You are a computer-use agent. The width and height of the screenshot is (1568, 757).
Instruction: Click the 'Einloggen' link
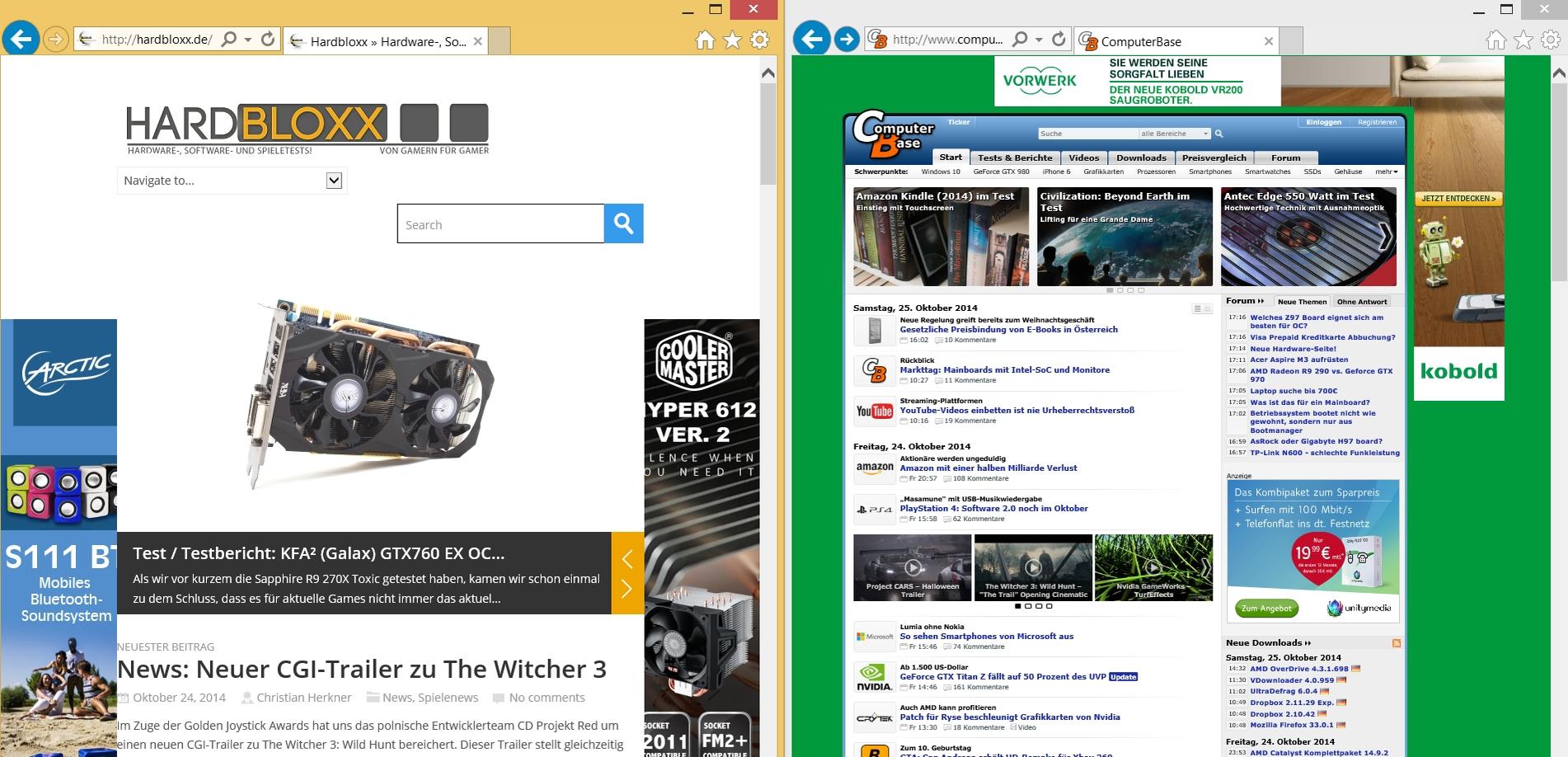click(x=1324, y=122)
